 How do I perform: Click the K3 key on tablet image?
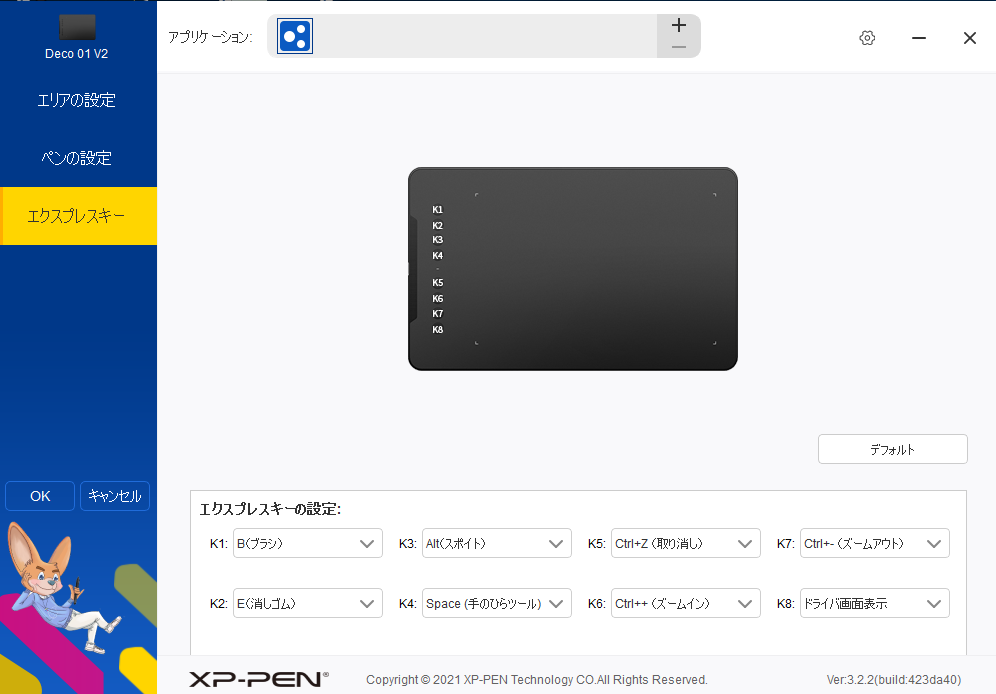[438, 240]
